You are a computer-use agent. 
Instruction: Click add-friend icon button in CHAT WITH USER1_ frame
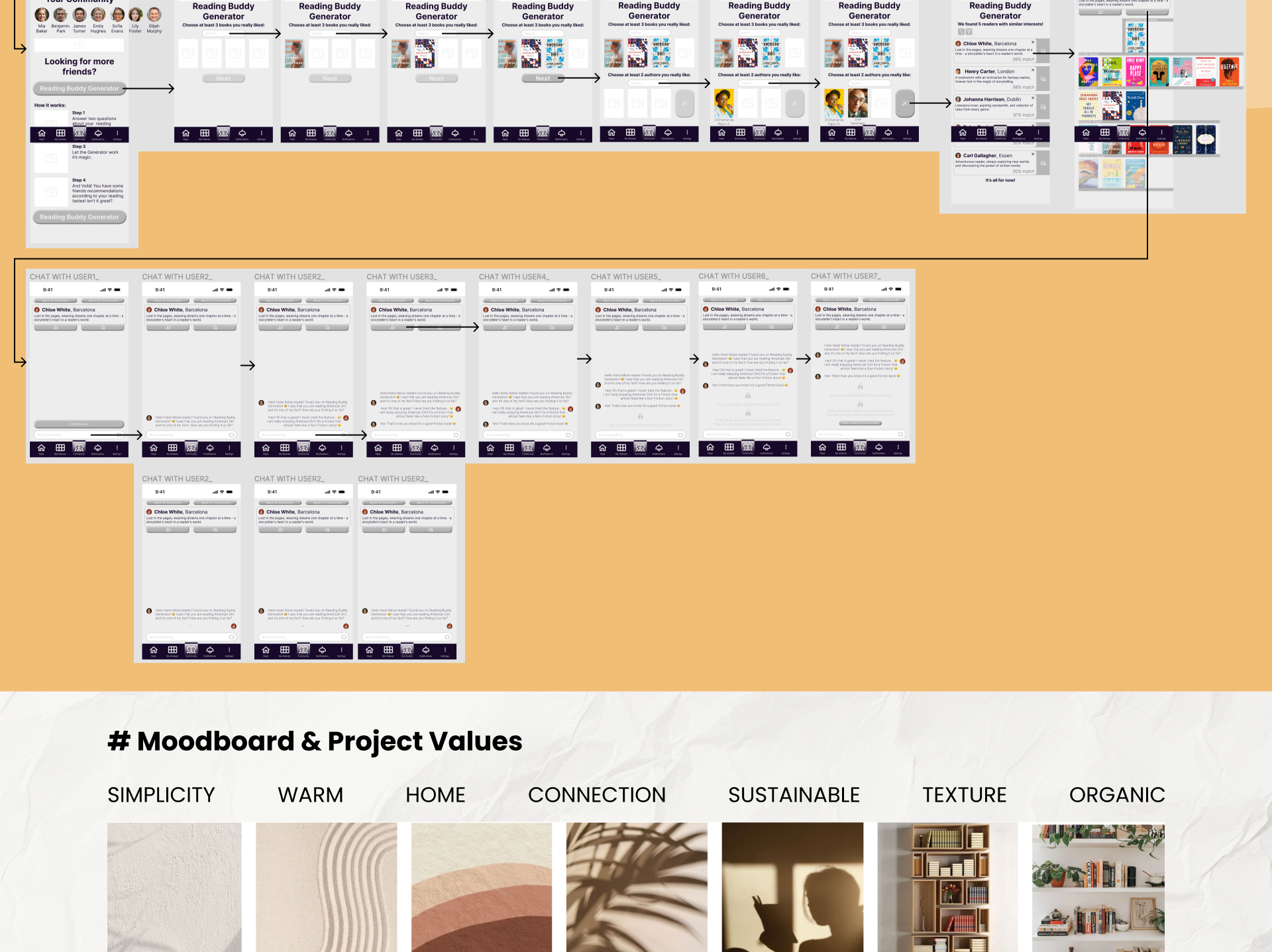[56, 327]
